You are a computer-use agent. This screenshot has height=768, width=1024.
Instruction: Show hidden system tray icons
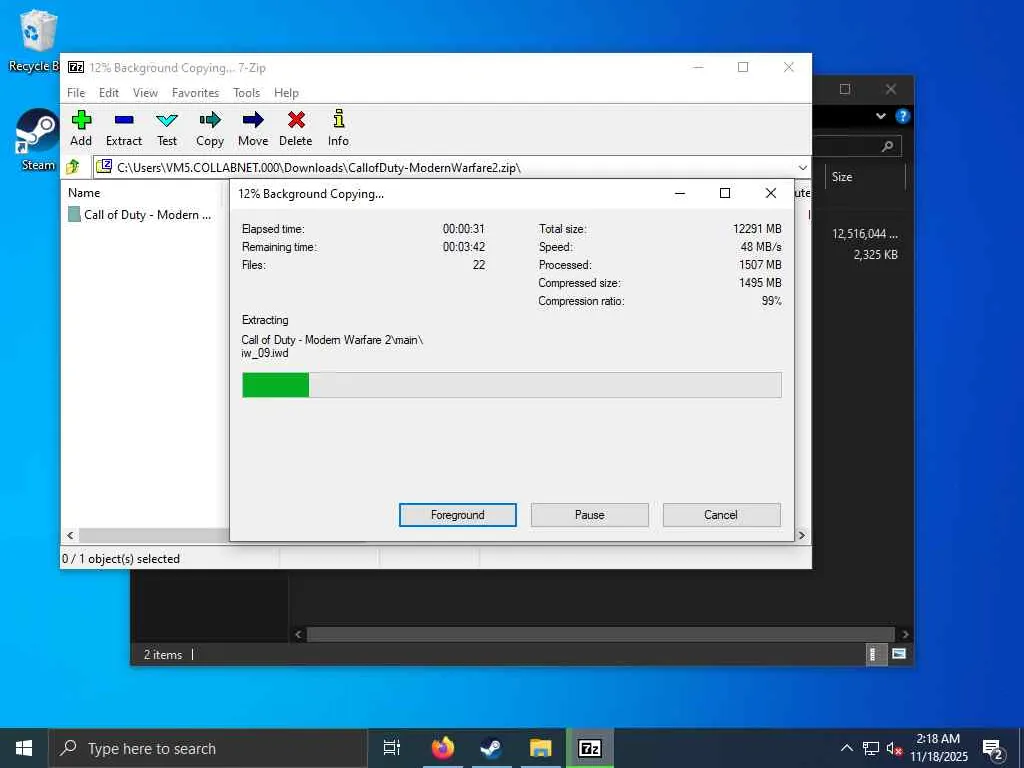(x=846, y=748)
